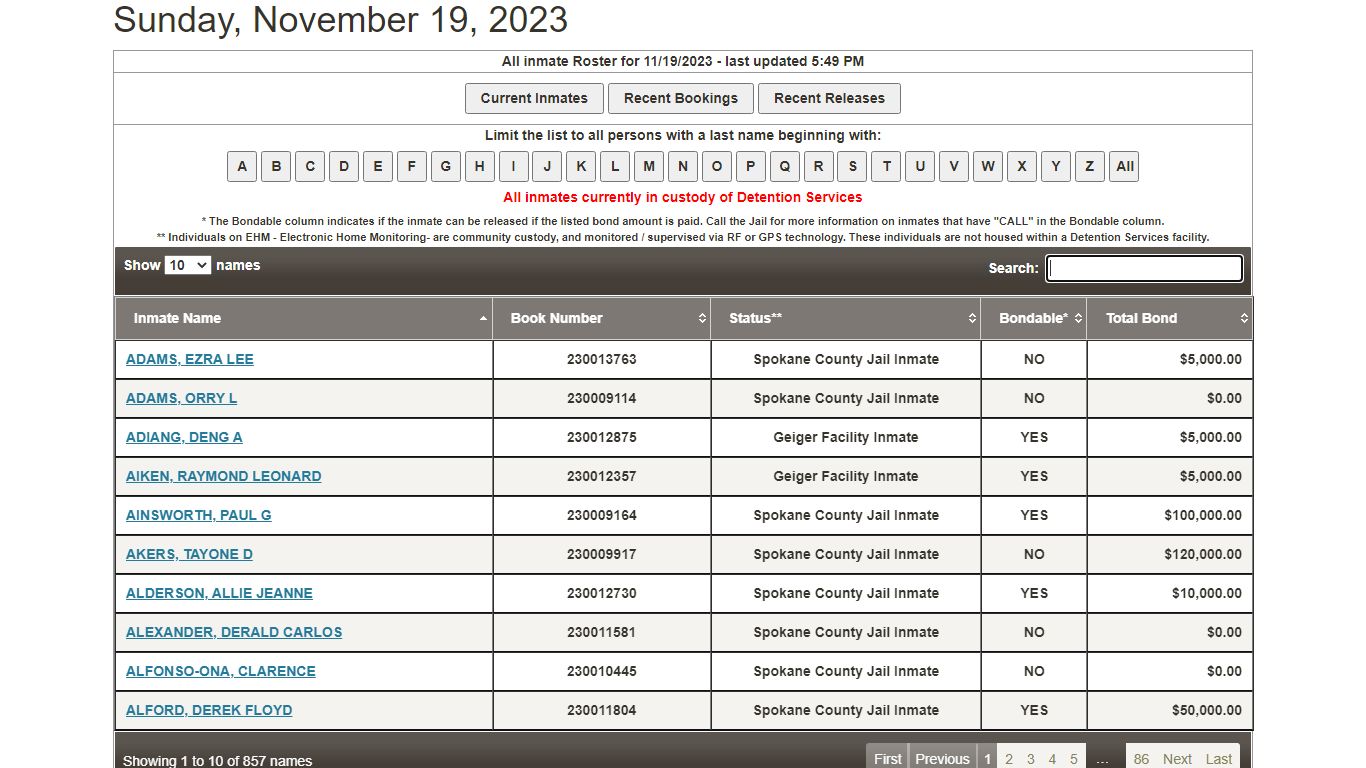The height and width of the screenshot is (768, 1366).
Task: Filter last names beginning with M
Action: pyautogui.click(x=649, y=166)
